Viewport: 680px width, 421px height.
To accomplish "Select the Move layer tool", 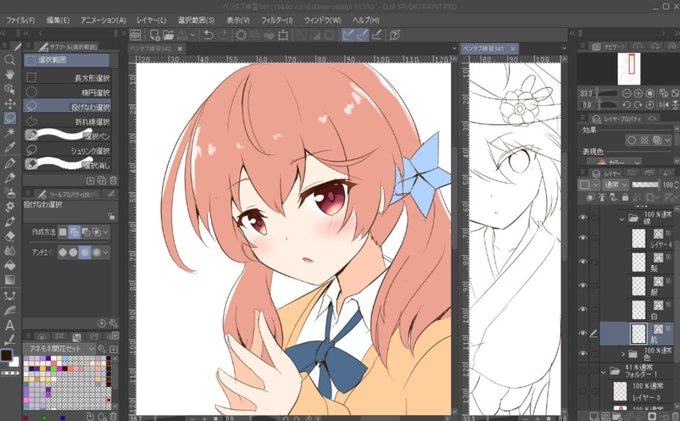I will 10,104.
